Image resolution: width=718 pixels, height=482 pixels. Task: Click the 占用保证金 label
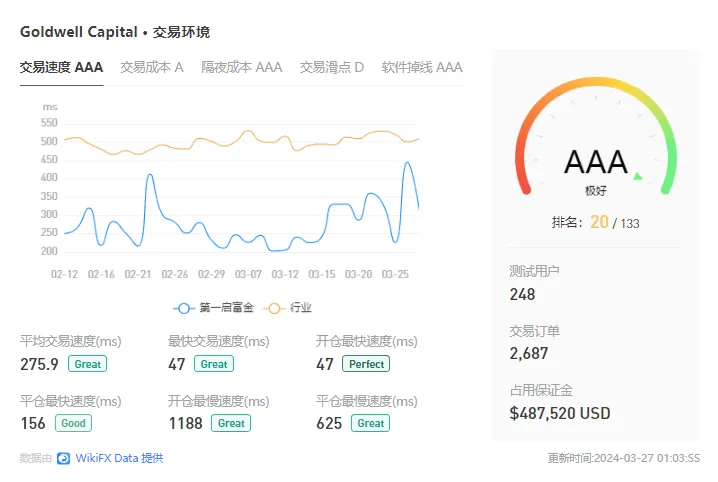[x=541, y=390]
